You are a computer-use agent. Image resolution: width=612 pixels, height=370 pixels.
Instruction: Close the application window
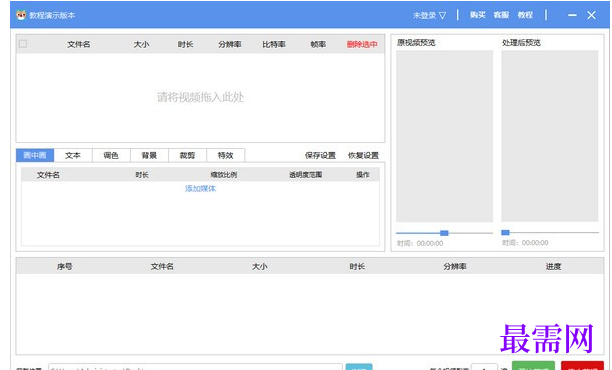click(x=591, y=15)
